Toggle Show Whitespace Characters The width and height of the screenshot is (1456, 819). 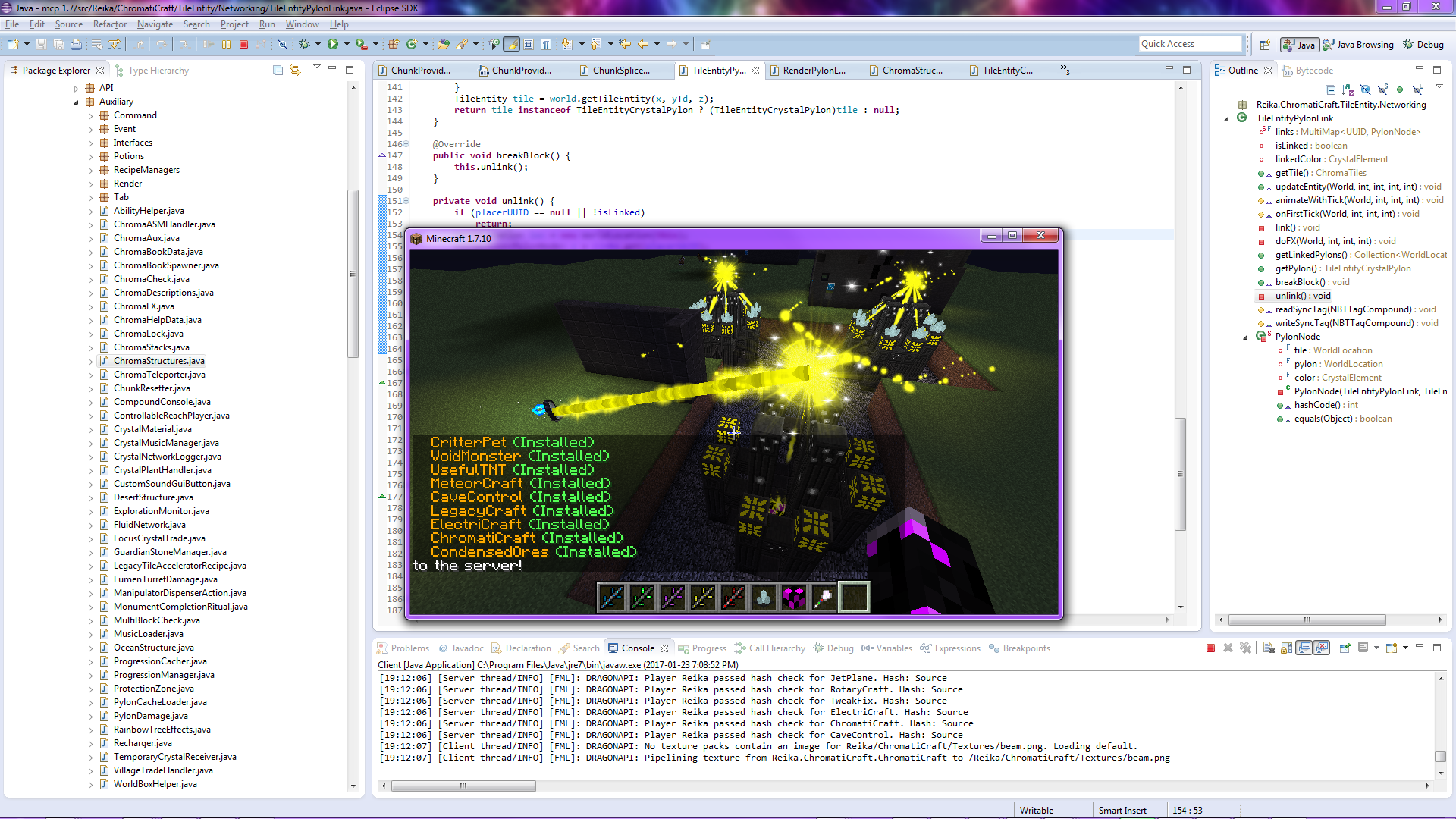545,44
